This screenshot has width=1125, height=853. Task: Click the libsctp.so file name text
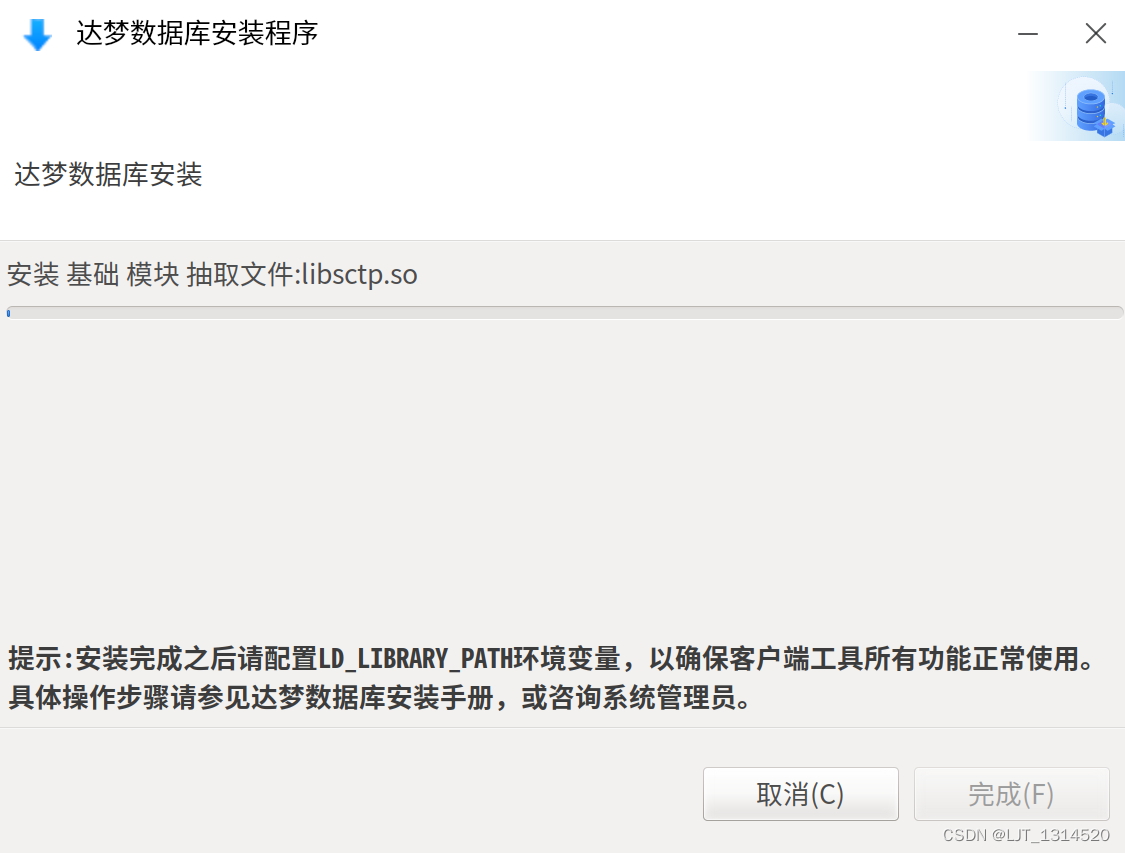click(x=360, y=275)
